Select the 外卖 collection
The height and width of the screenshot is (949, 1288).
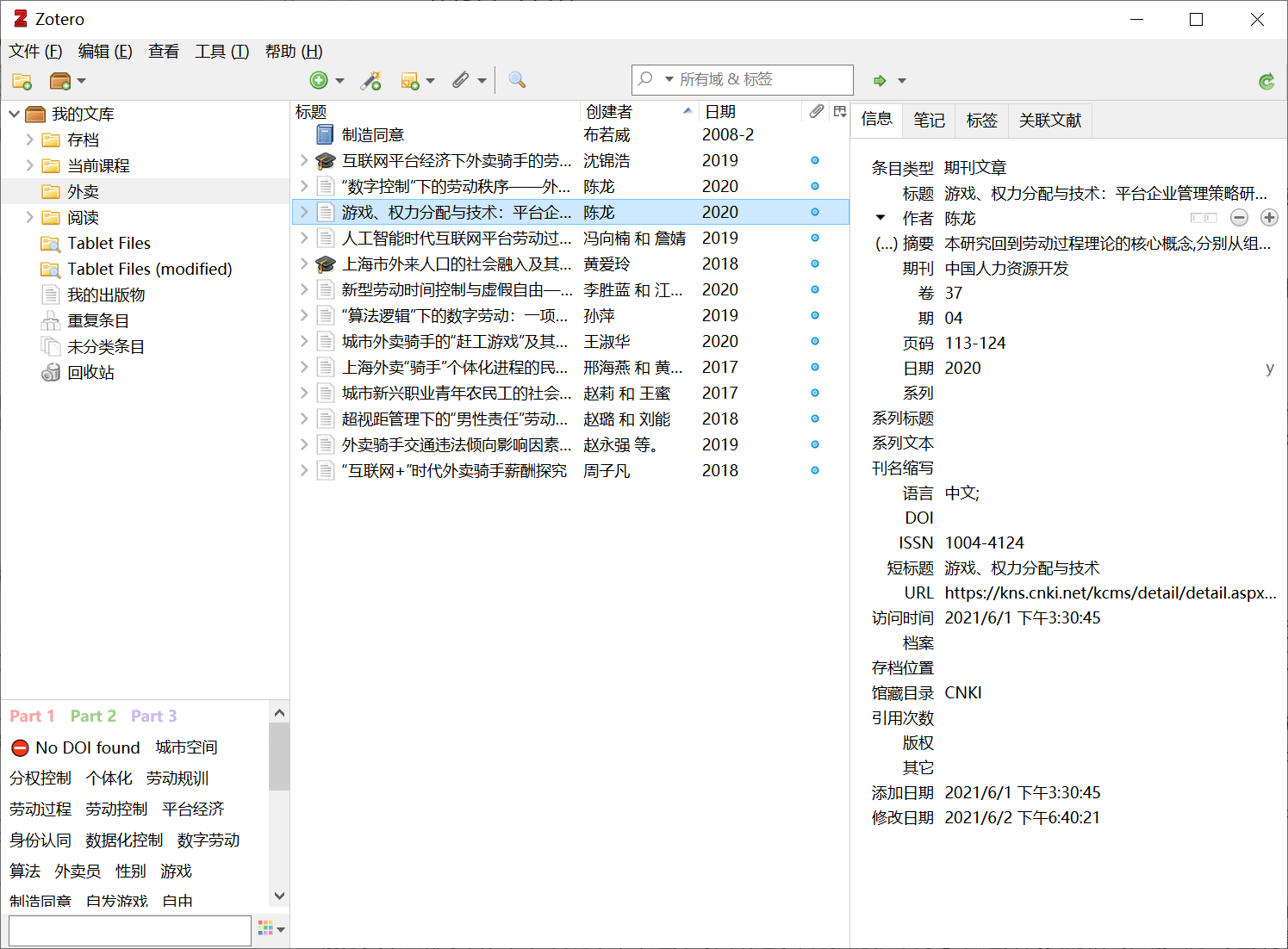[x=83, y=191]
